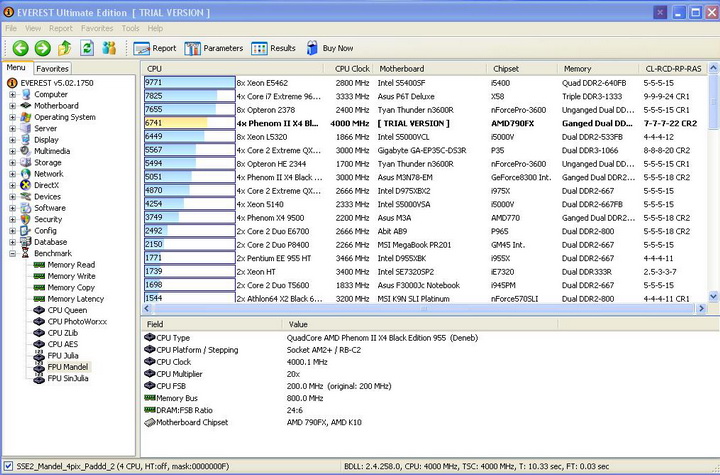
Task: Collapse the Benchmark tree node
Action: [x=12, y=254]
